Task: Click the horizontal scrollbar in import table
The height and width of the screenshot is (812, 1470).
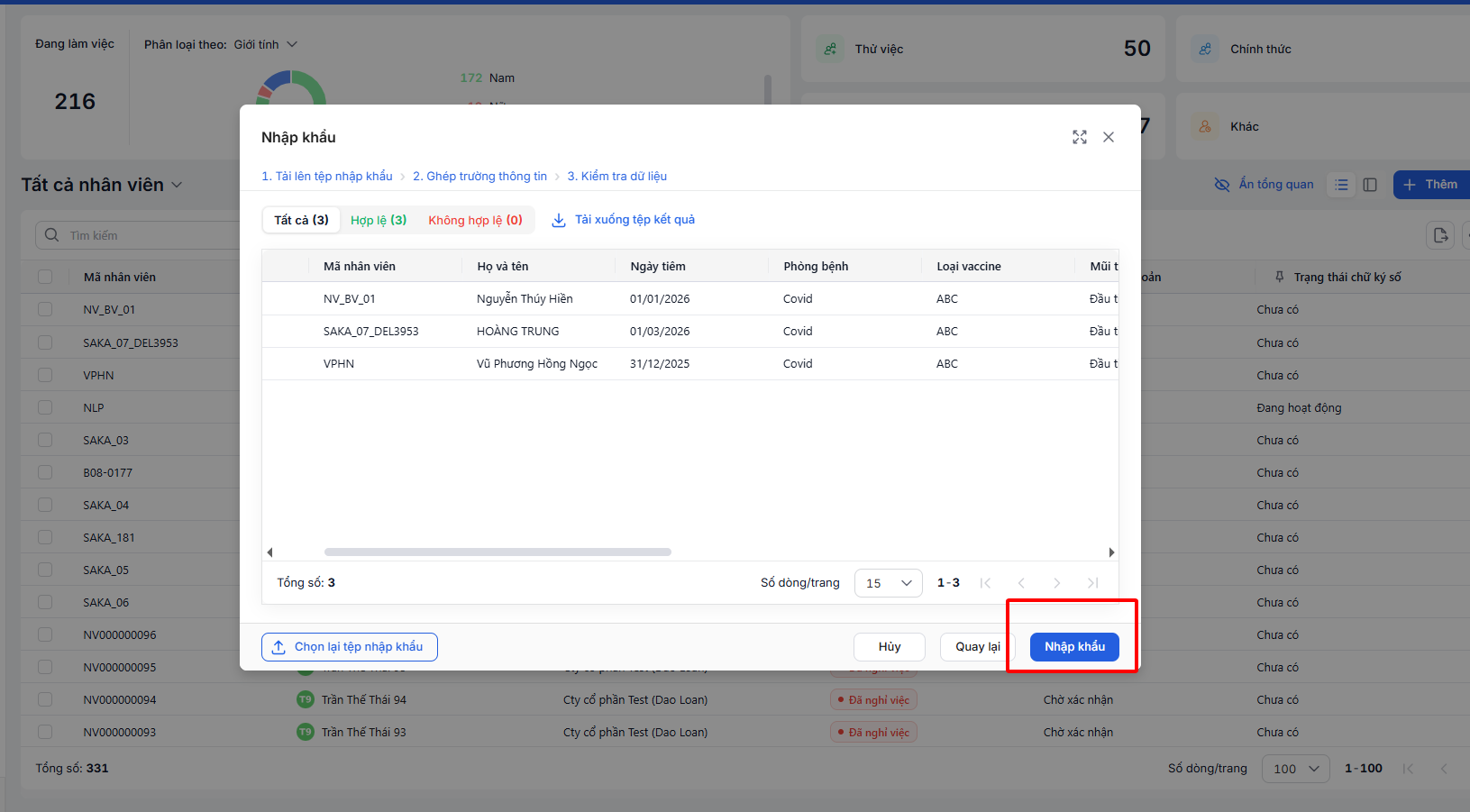Action: pyautogui.click(x=498, y=552)
